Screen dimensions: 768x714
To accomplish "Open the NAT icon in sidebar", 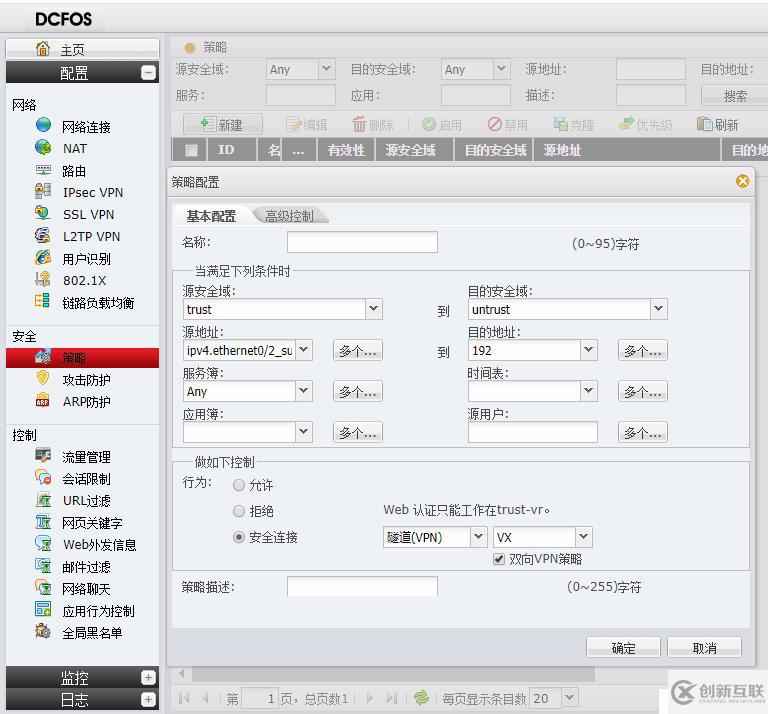I will tap(43, 148).
